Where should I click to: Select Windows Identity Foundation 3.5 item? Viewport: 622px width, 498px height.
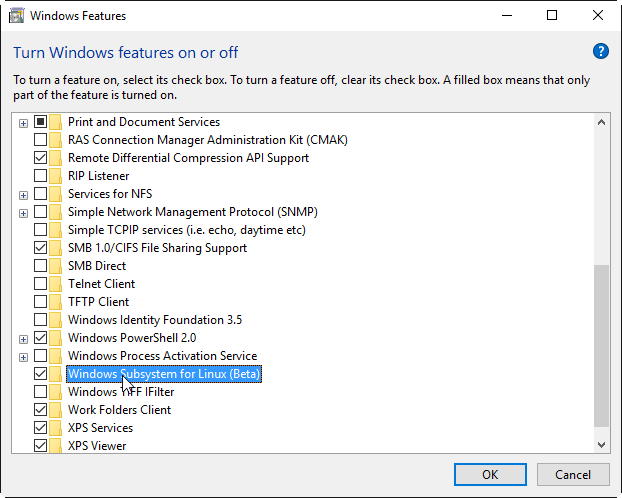[x=155, y=320]
